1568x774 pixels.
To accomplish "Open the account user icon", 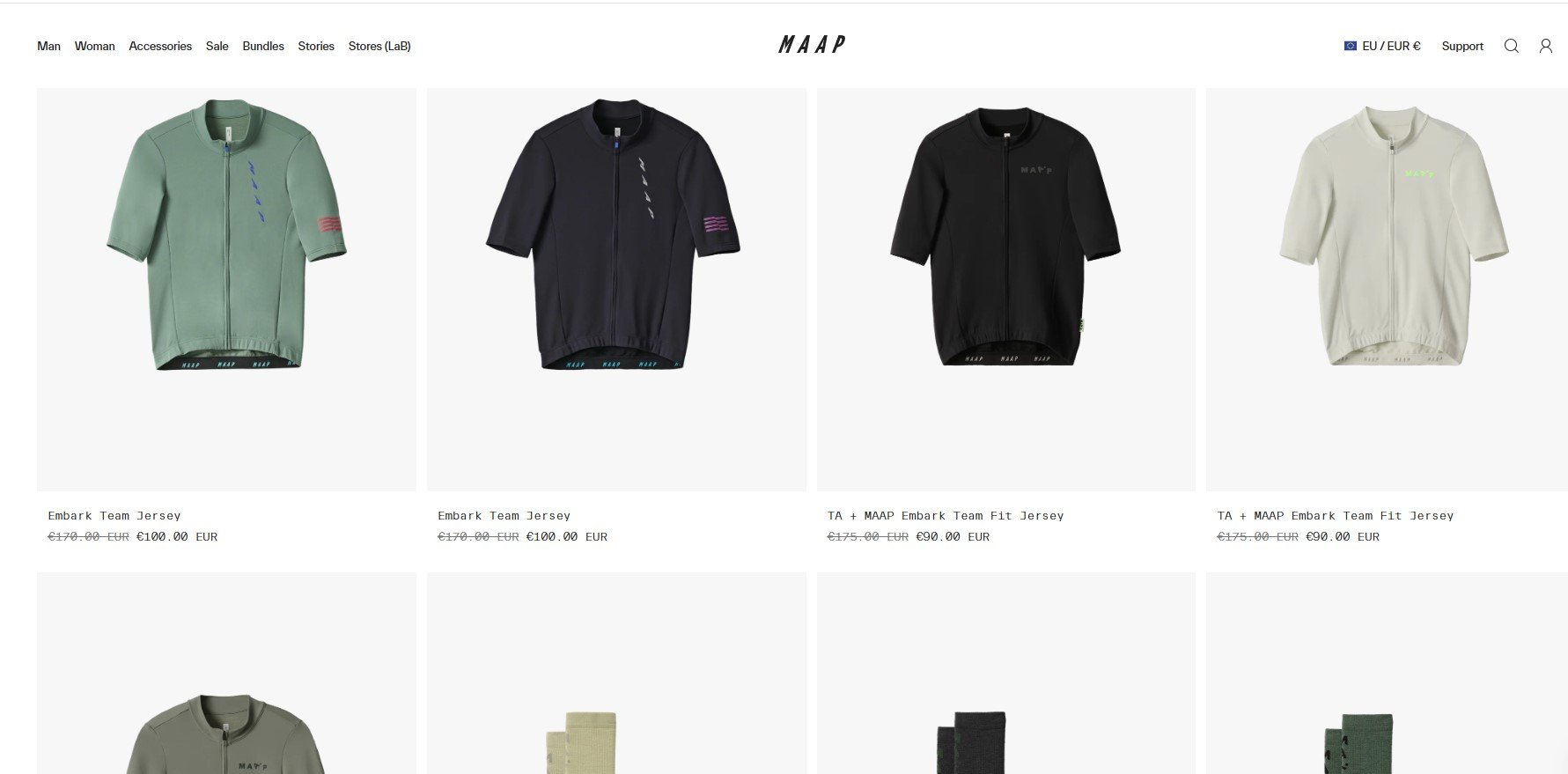I will (x=1545, y=46).
